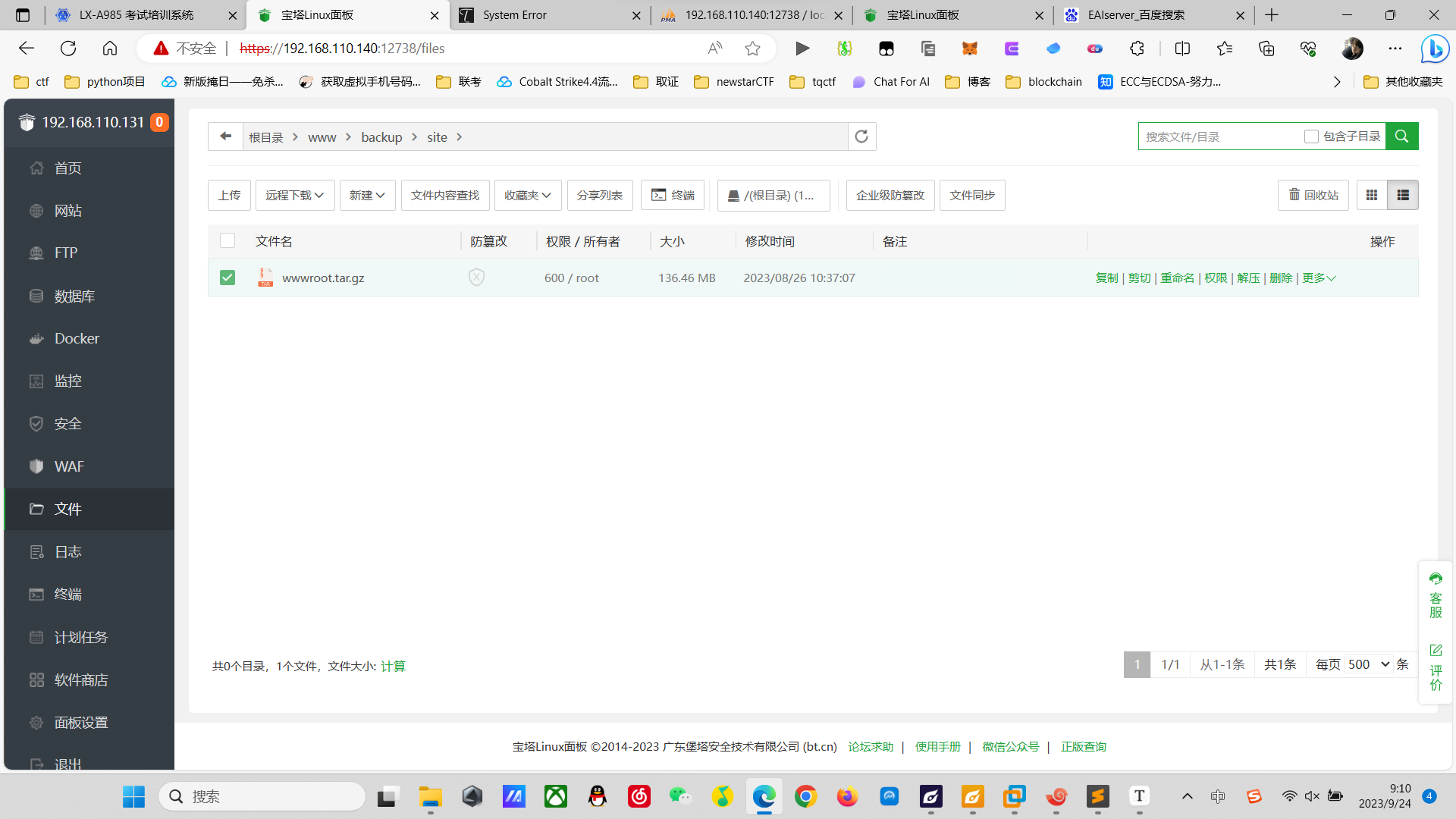Open the per-page 500 count selector
This screenshot has height=819, width=1456.
[1368, 664]
